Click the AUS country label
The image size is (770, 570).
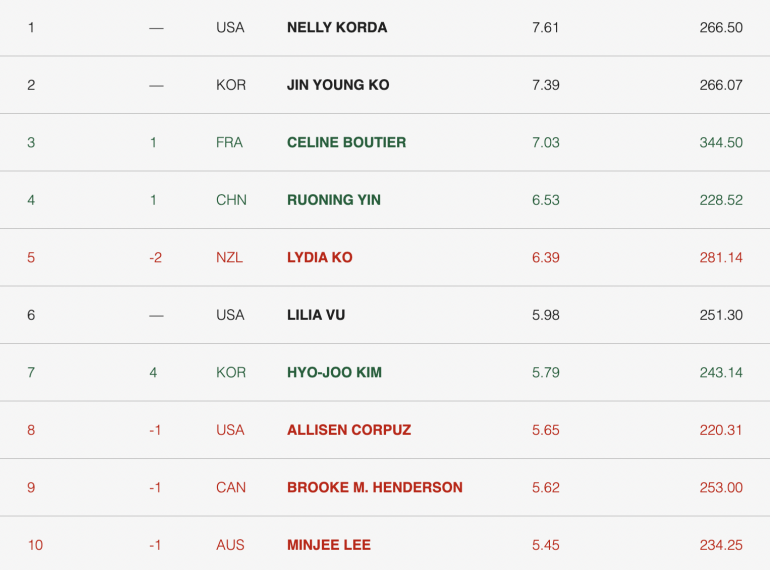230,545
